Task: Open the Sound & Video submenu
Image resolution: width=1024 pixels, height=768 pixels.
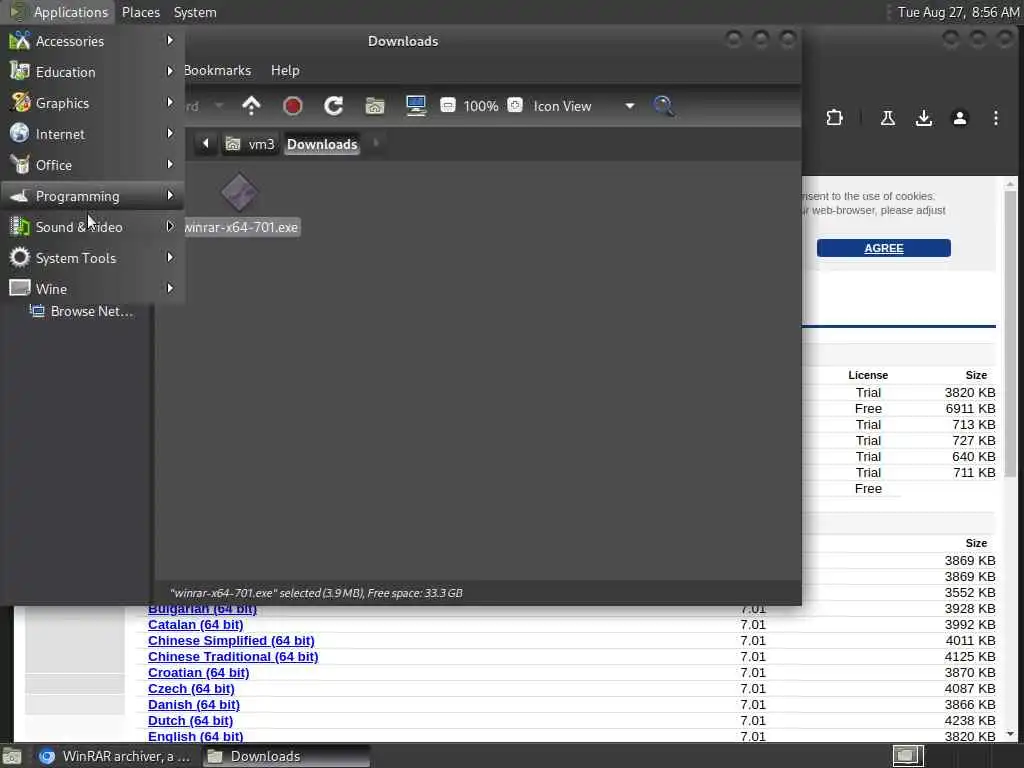Action: (x=92, y=227)
